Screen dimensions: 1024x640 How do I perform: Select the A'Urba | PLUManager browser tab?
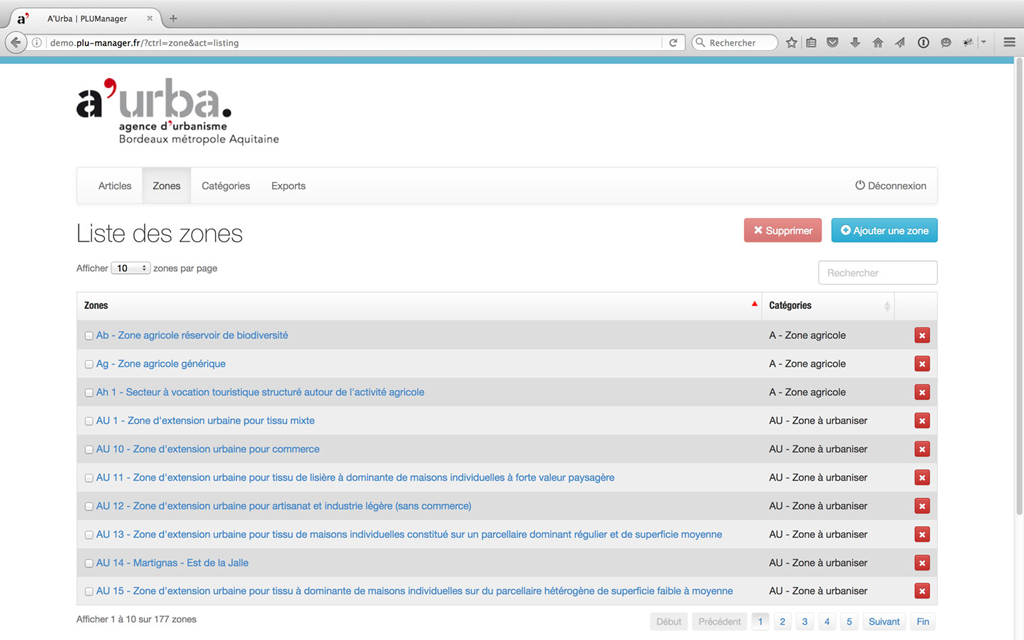[x=87, y=18]
